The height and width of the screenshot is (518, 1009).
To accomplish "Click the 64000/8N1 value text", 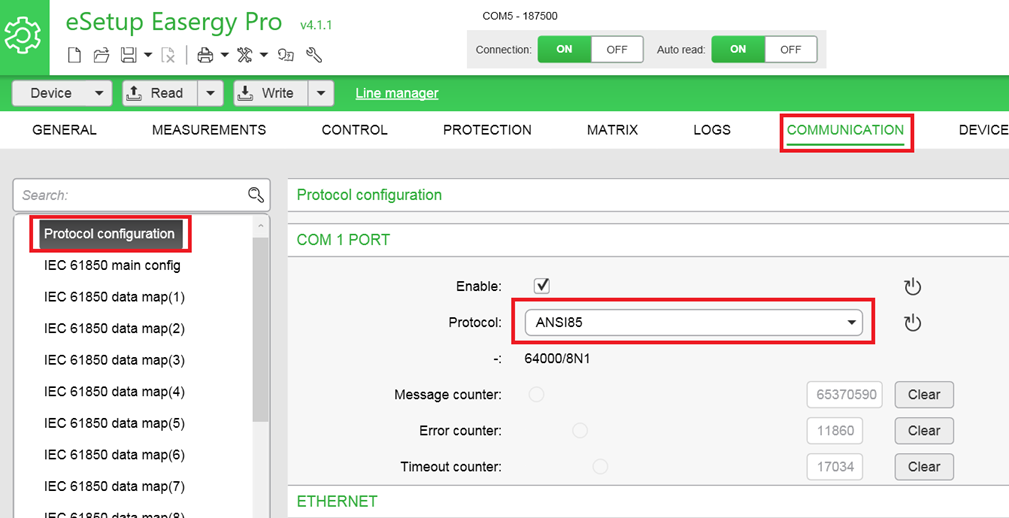I will pos(557,358).
